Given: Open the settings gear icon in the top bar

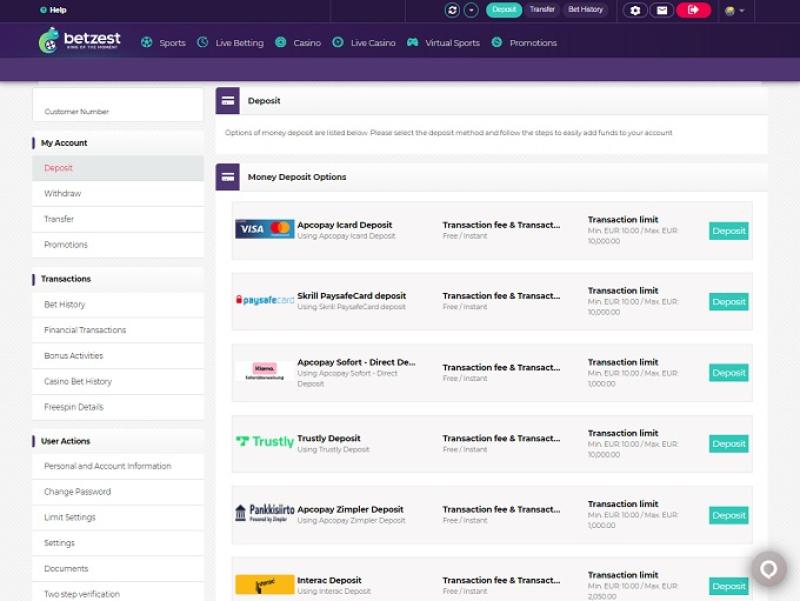Looking at the screenshot, I should tap(635, 10).
